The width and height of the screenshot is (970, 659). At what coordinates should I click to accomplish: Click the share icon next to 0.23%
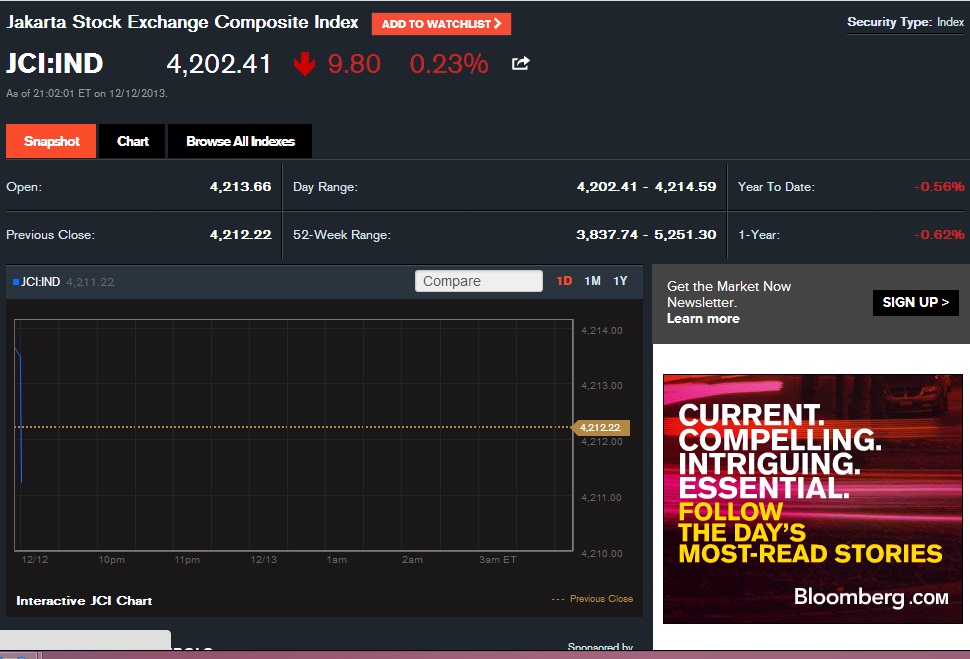[520, 63]
